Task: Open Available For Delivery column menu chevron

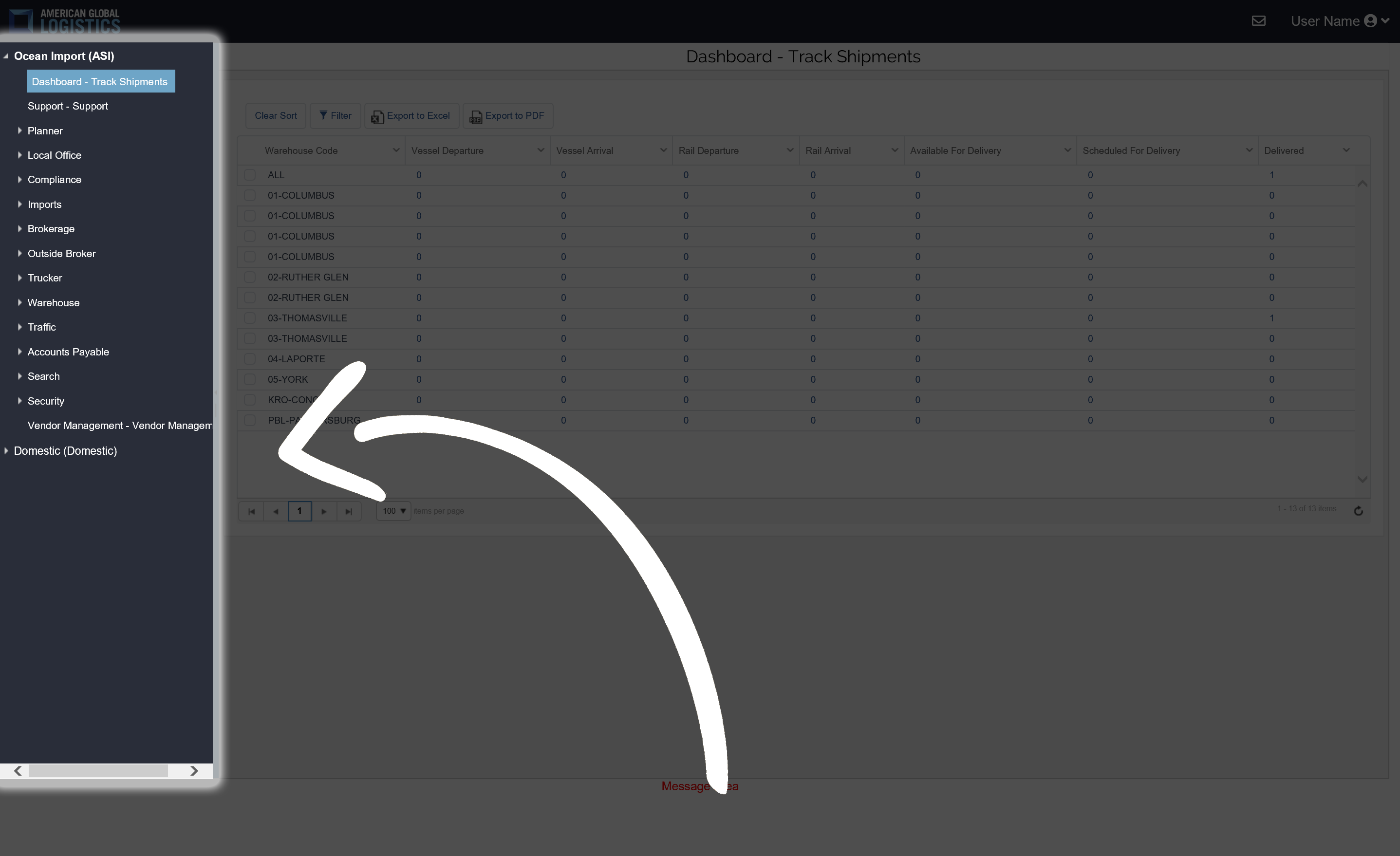Action: pos(1067,150)
